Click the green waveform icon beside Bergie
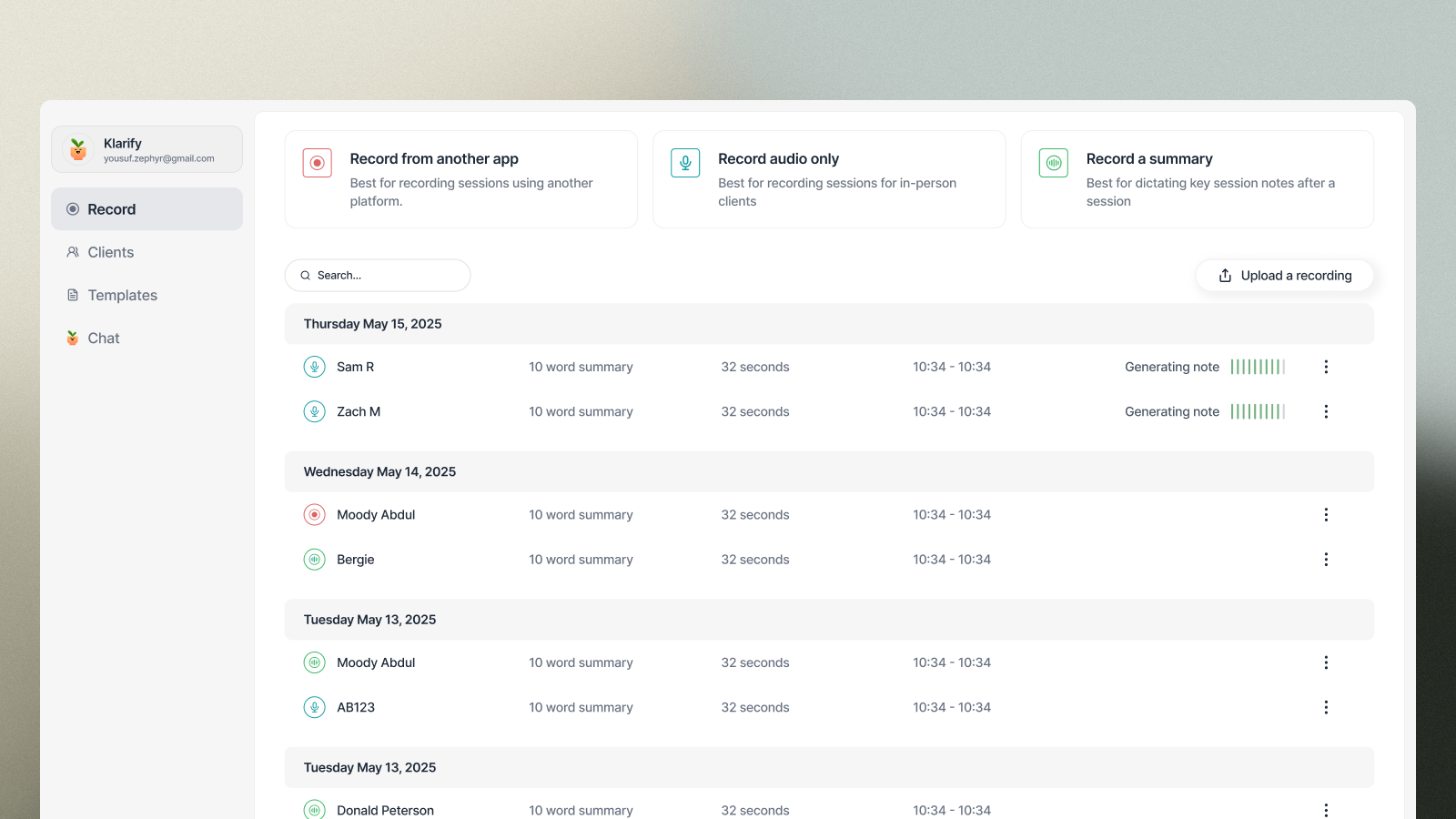This screenshot has height=819, width=1456. pyautogui.click(x=314, y=560)
